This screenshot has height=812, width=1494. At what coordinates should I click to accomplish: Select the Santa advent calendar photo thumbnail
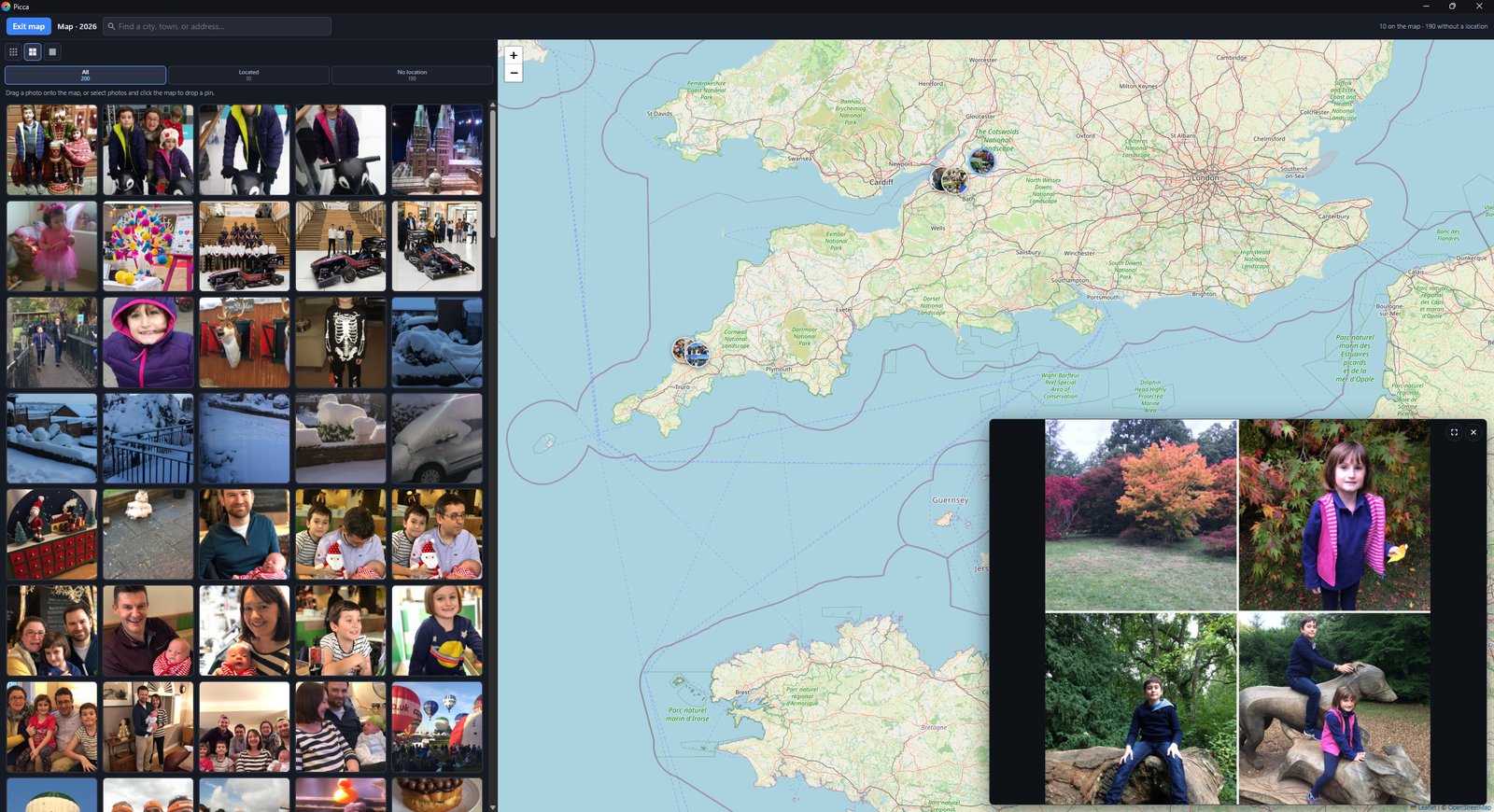point(51,534)
